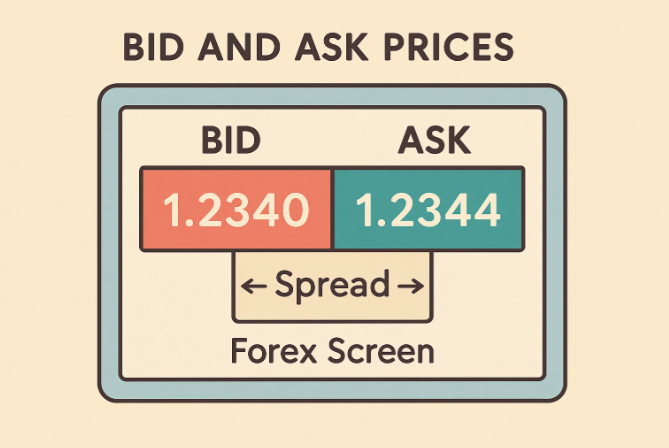The height and width of the screenshot is (448, 669).
Task: Click the BID label above the red box
Action: click(231, 142)
